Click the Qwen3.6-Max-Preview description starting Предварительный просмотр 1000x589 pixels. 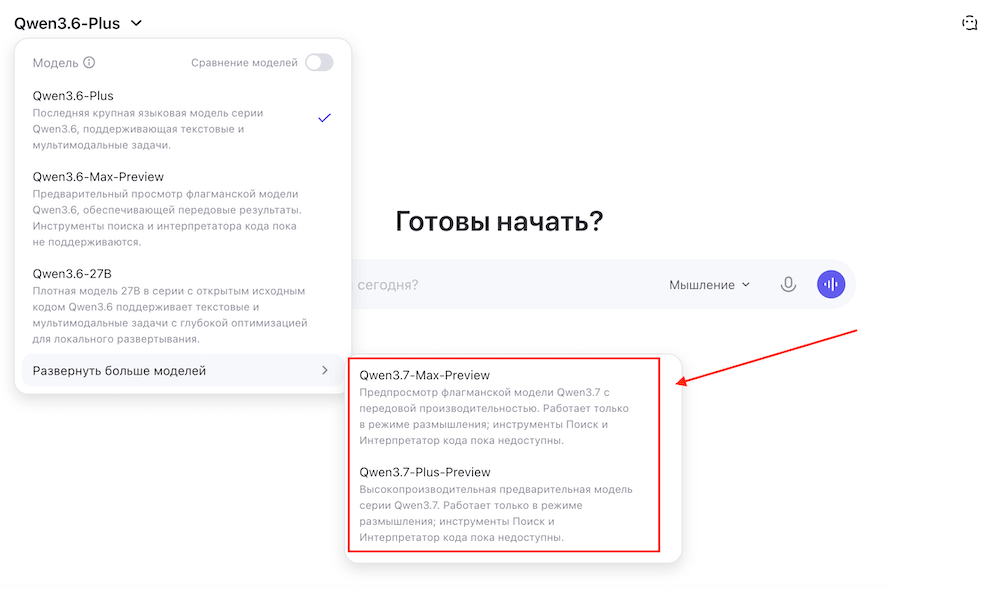167,218
